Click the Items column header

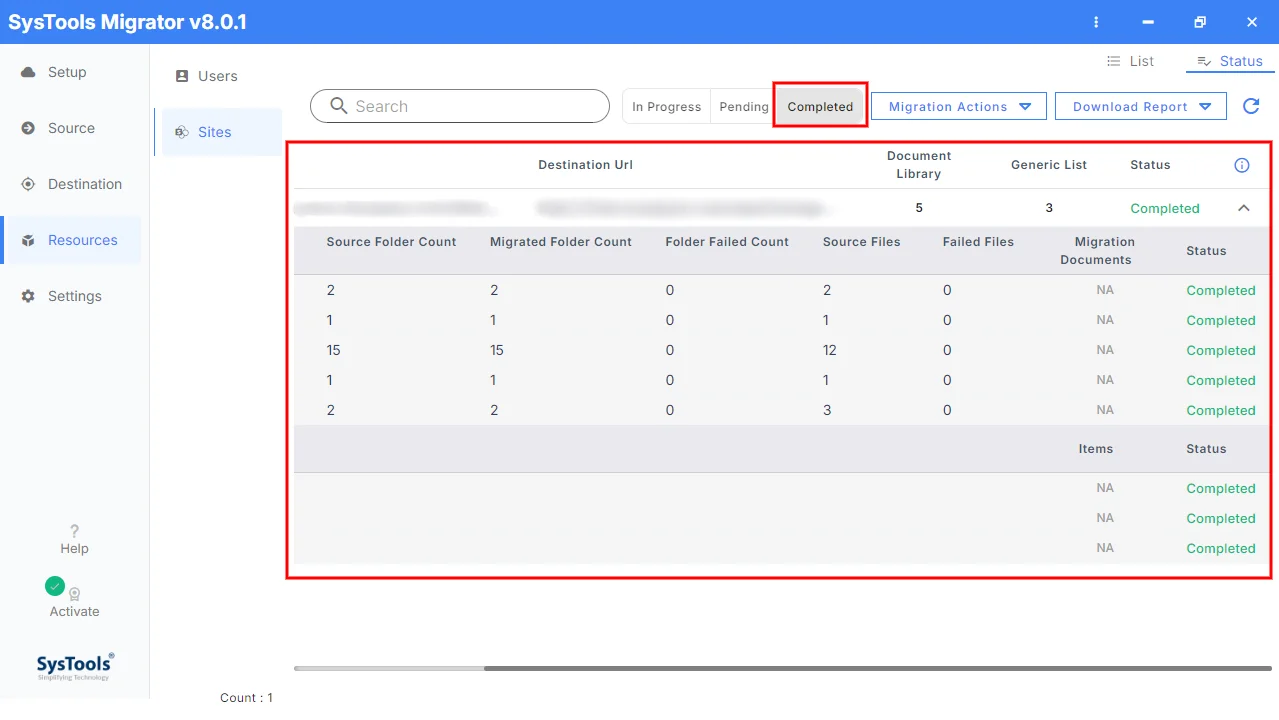click(1096, 449)
